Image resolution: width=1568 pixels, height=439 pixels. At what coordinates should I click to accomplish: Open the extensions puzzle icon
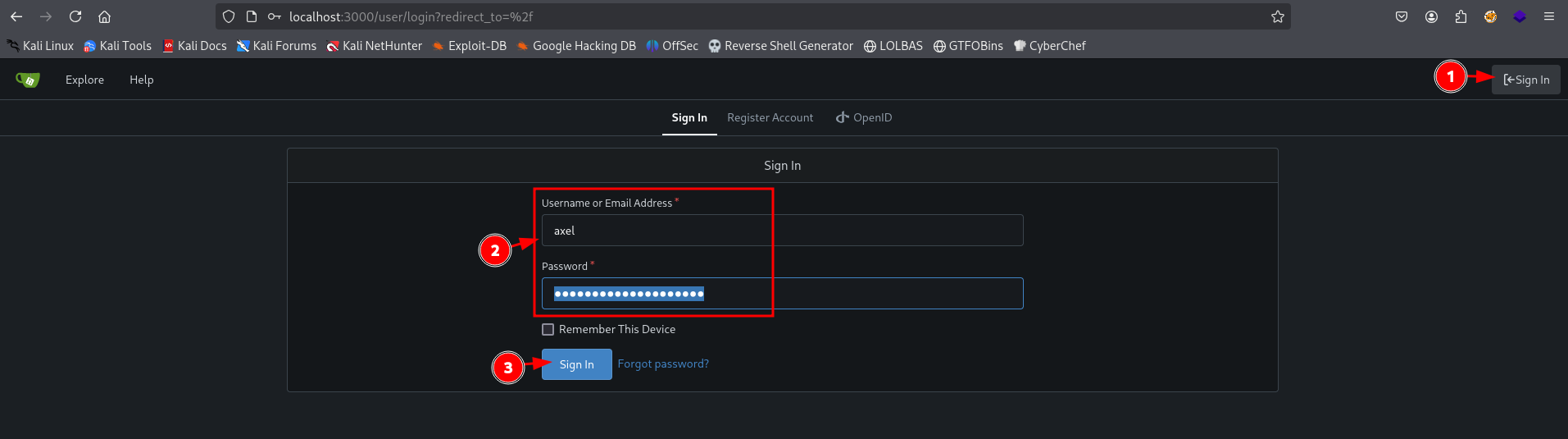[1461, 16]
